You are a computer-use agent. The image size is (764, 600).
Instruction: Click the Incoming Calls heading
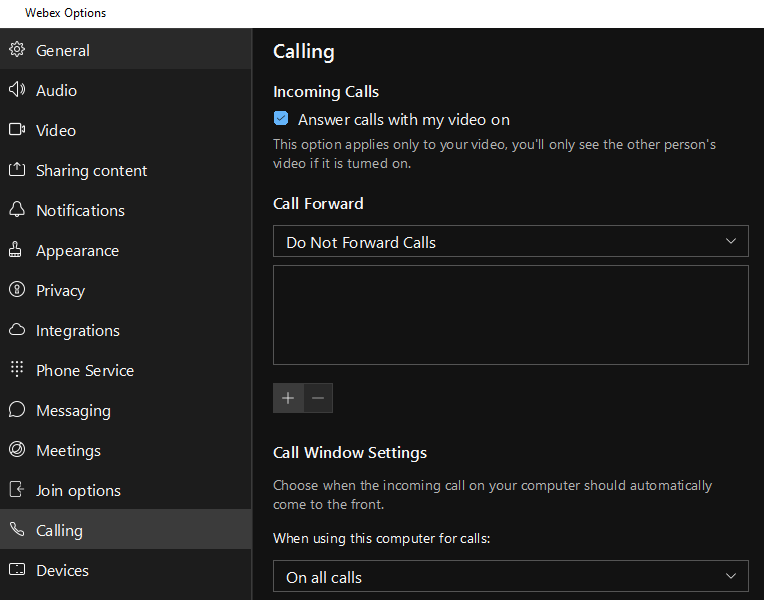(326, 92)
